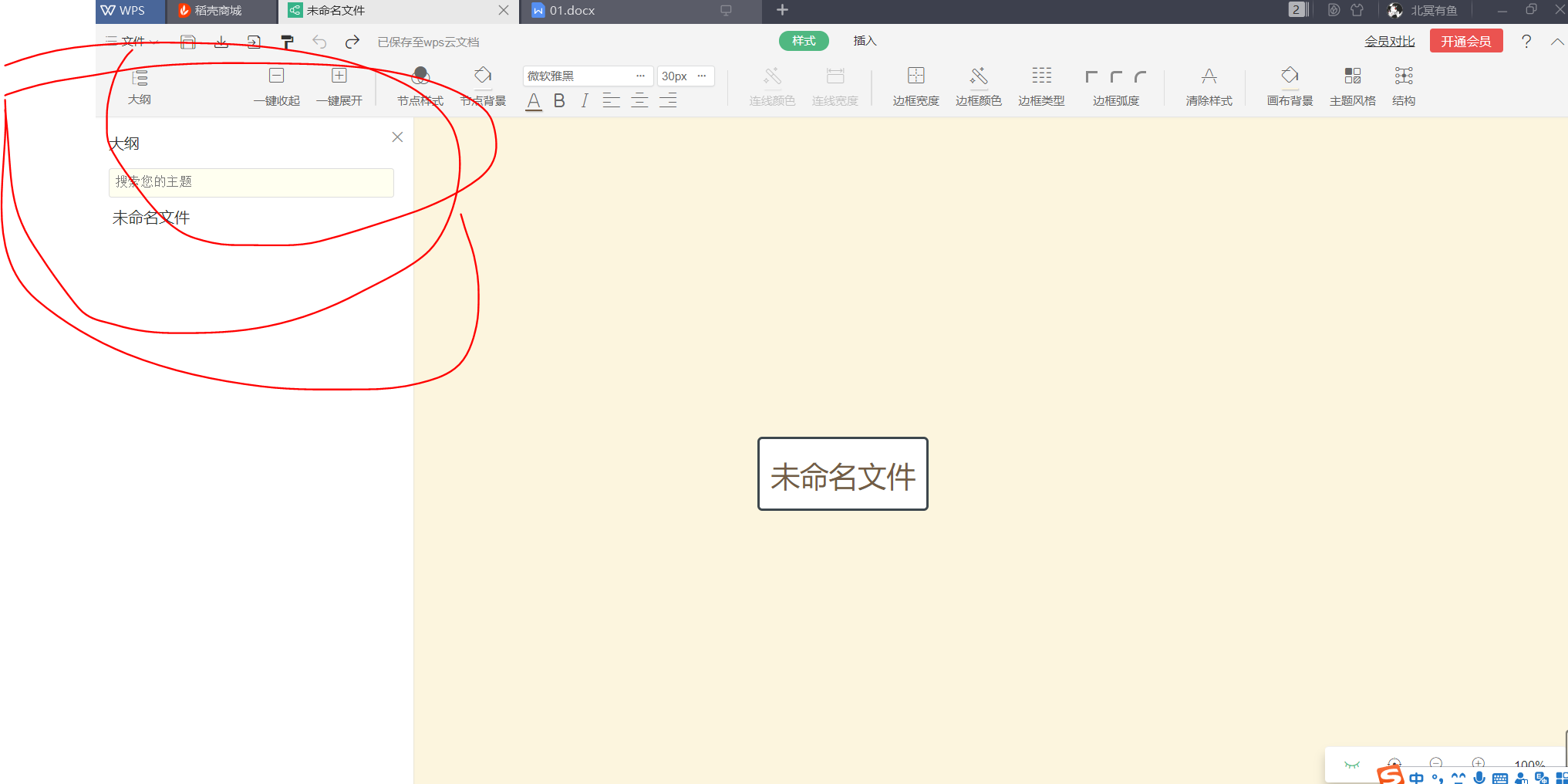Switch to the 01.docx document tab
This screenshot has height=784, width=1568.
[x=571, y=11]
